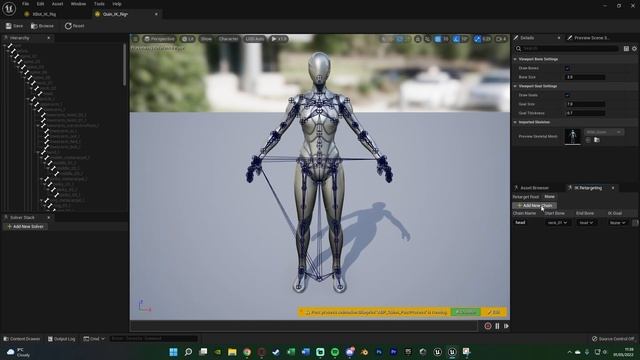The image size is (640, 360).
Task: Click Add New Chain
Action: 534,205
